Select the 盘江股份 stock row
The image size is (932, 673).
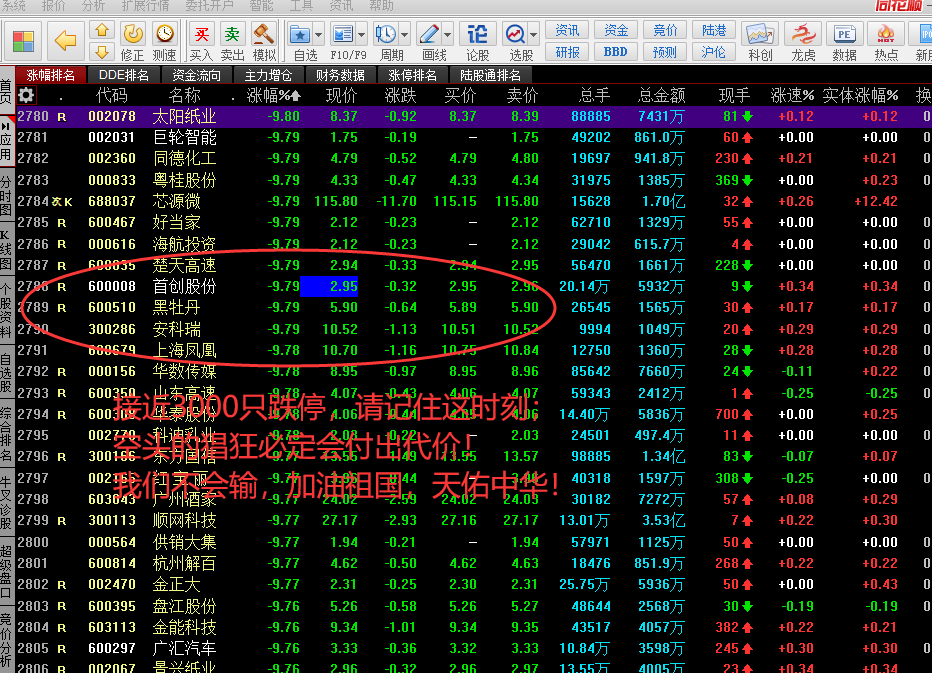point(474,606)
